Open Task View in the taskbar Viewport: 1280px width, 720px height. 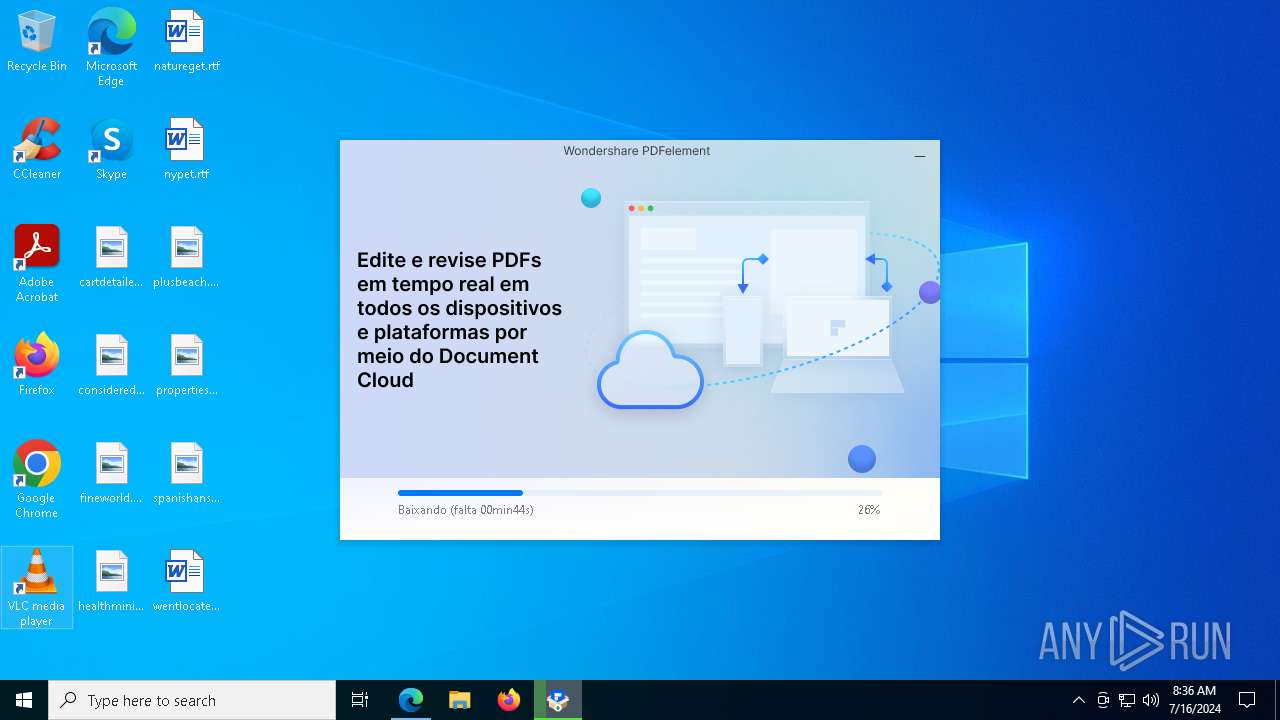click(360, 700)
